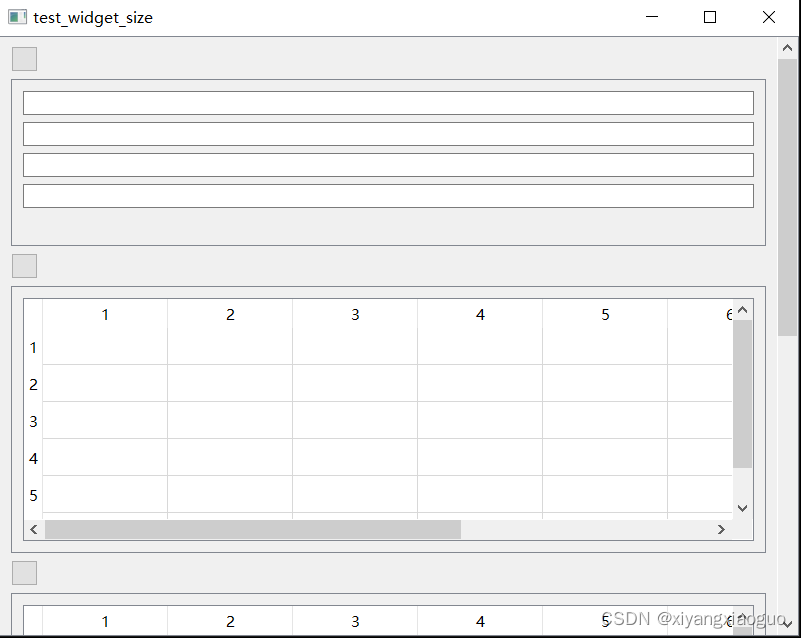Click cell at row 3 column 2 in first table
801x638 pixels.
point(230,421)
